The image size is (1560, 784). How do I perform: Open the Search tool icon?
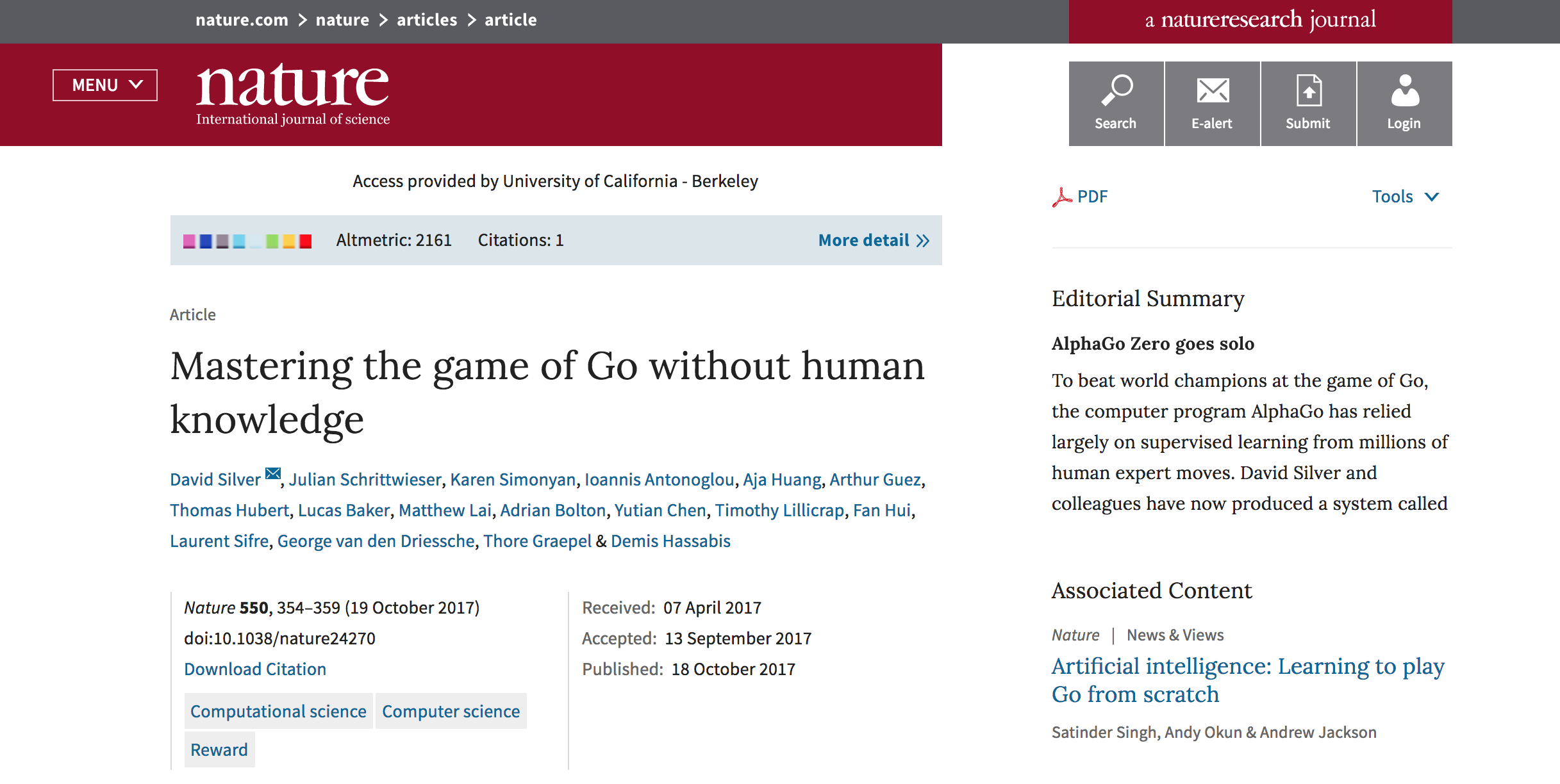coord(1116,104)
